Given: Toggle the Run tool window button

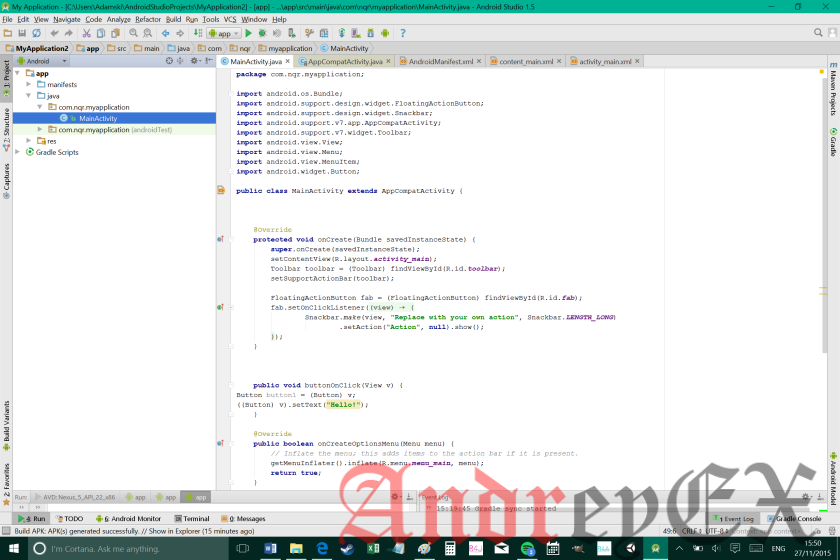Looking at the screenshot, I should [32, 519].
